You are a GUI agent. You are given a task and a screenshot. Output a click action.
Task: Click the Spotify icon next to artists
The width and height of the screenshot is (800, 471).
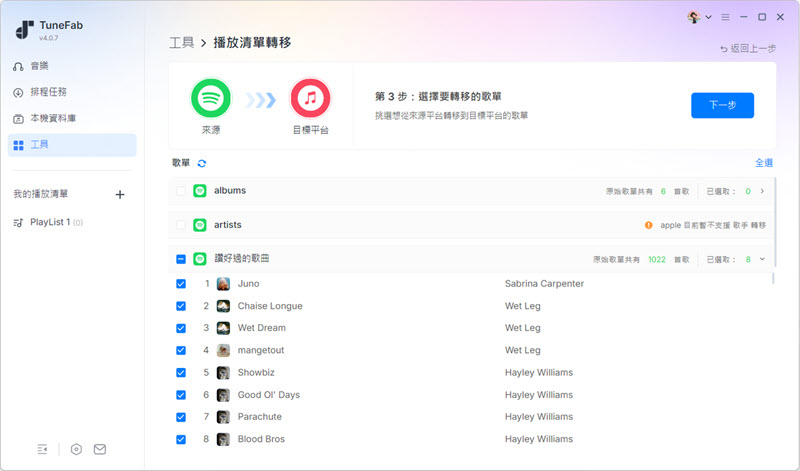[x=200, y=225]
